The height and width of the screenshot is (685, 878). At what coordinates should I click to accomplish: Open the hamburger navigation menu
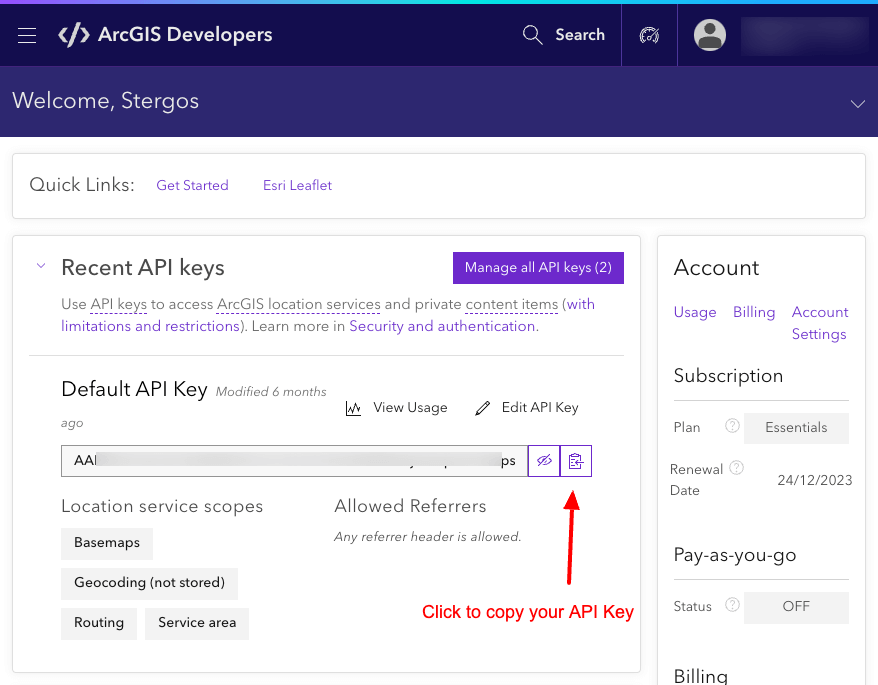click(27, 35)
